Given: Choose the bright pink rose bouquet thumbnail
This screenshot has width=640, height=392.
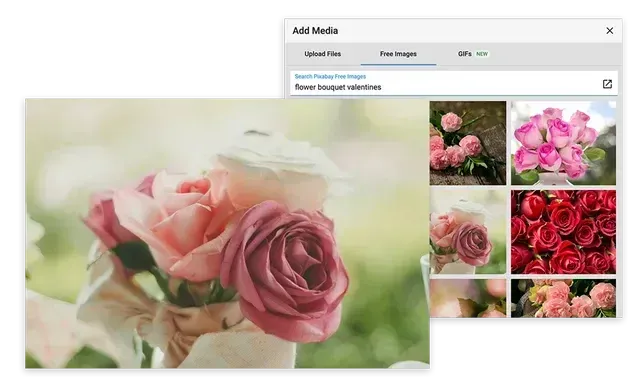Looking at the screenshot, I should click(x=563, y=143).
